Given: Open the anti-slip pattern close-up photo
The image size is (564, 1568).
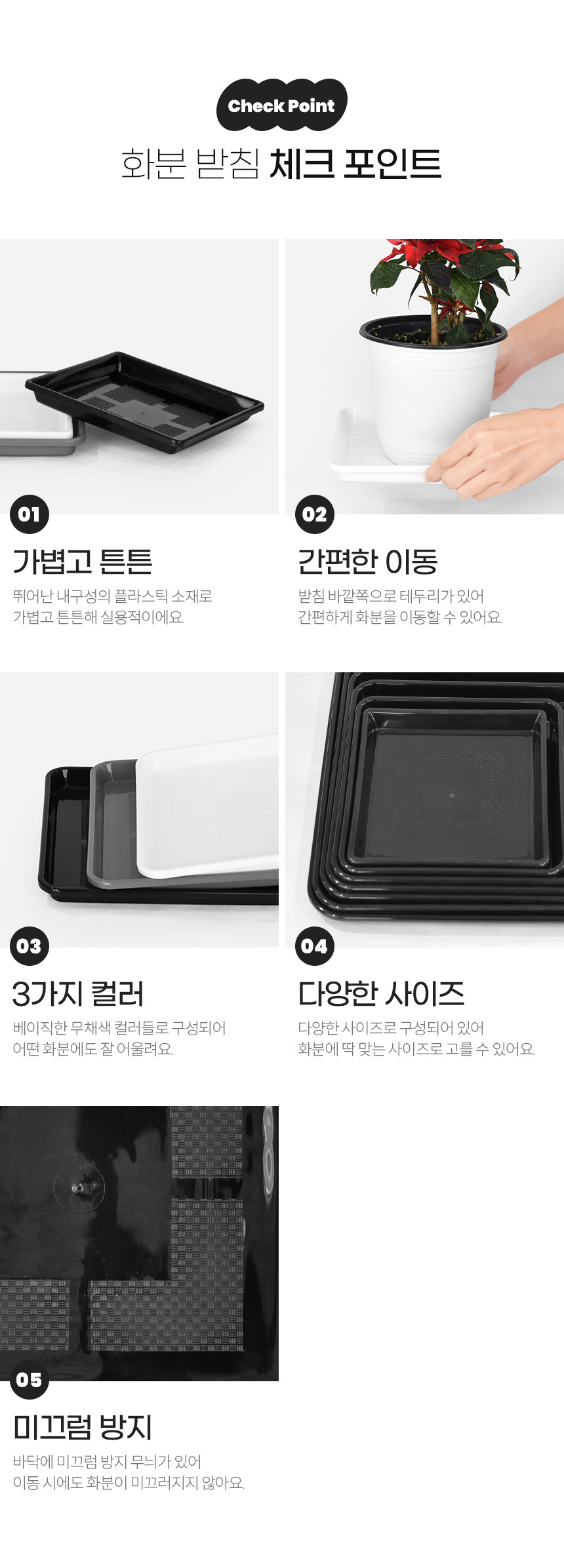Looking at the screenshot, I should 139,1243.
